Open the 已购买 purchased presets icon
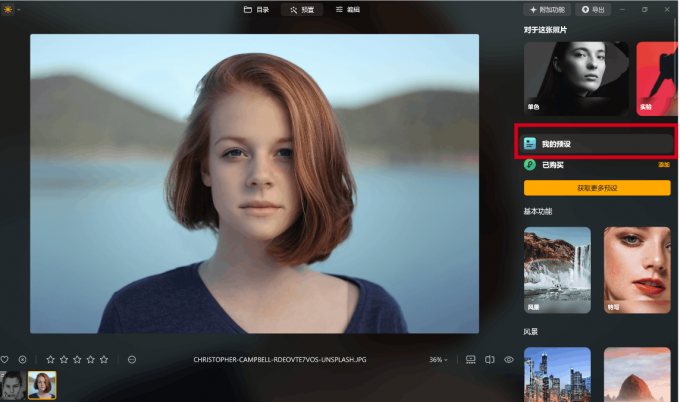The image size is (680, 402). (530, 164)
